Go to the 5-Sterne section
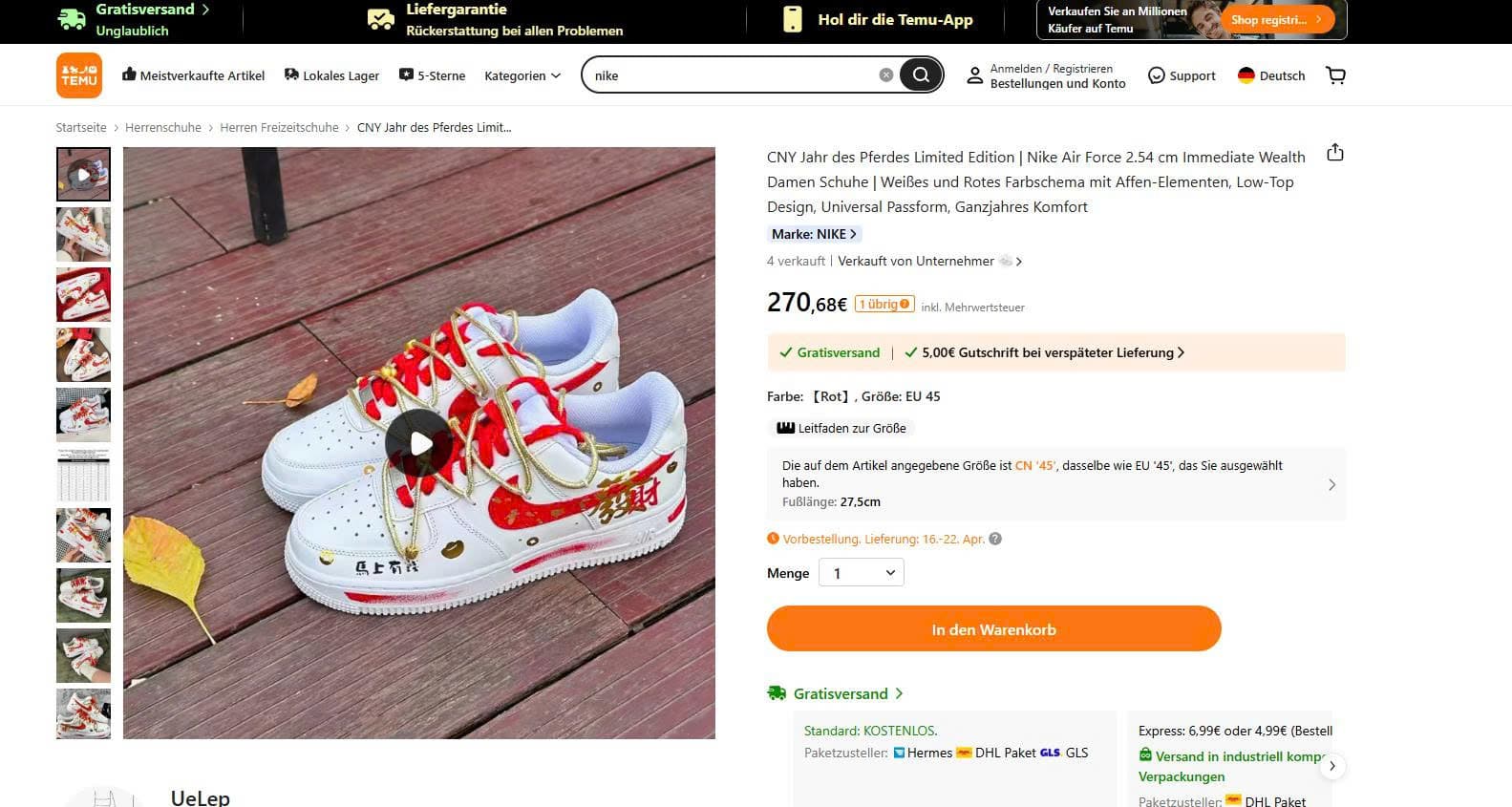The height and width of the screenshot is (807, 1512). (x=432, y=75)
